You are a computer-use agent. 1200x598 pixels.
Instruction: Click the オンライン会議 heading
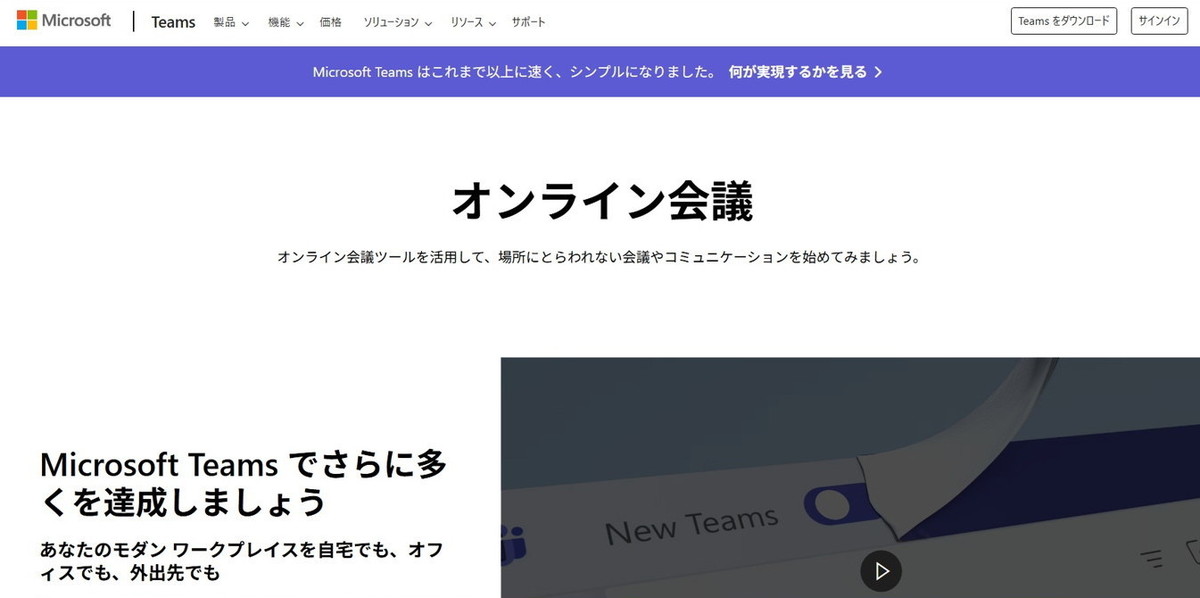tap(601, 200)
